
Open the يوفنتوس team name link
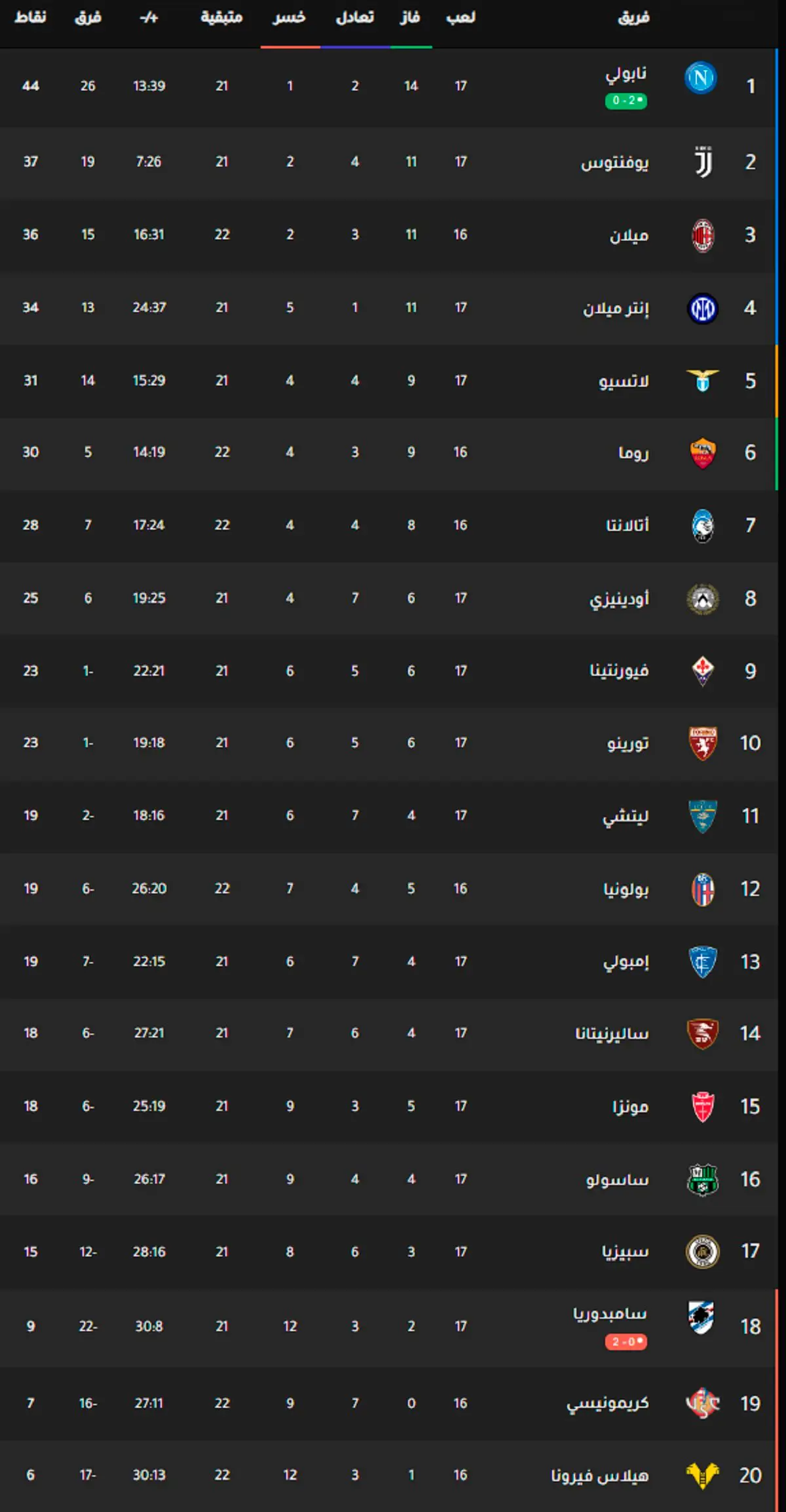615,163
